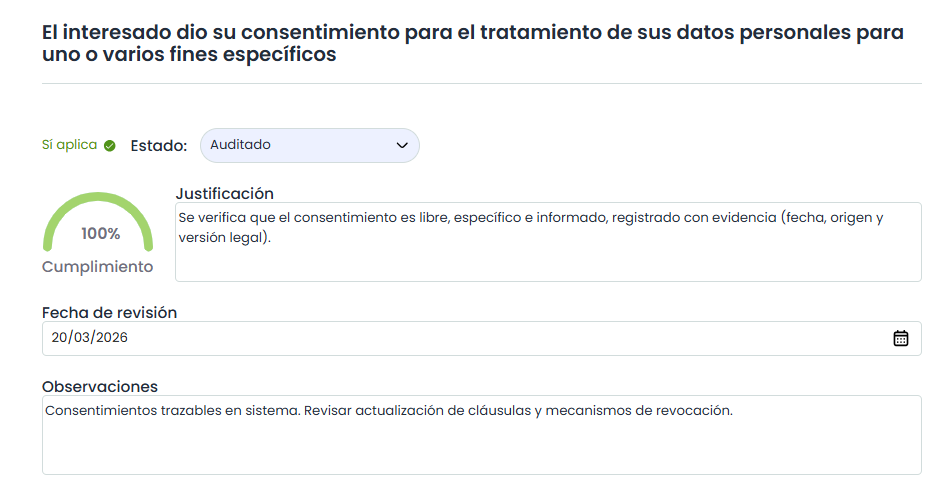Click the Observaciones field label
Screen dimensions: 945x501
[100, 386]
